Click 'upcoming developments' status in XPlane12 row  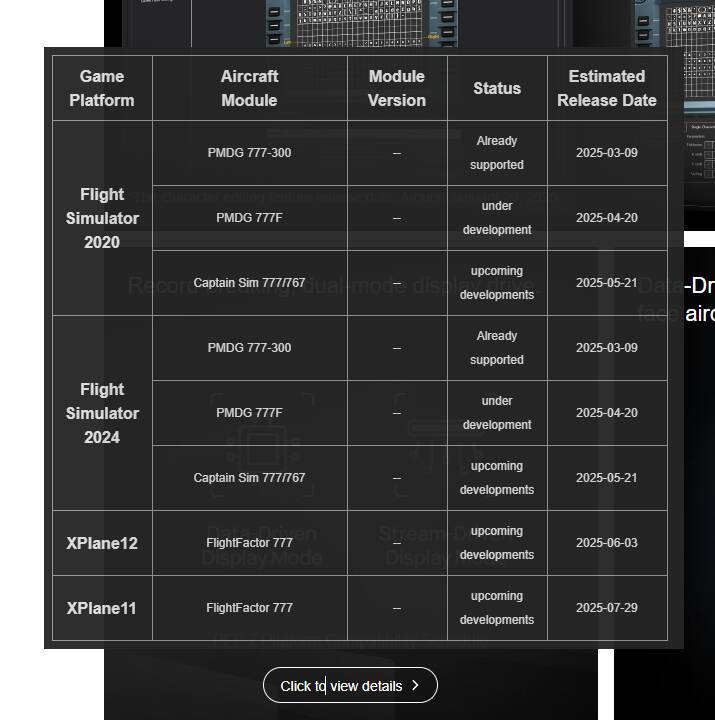tap(497, 543)
